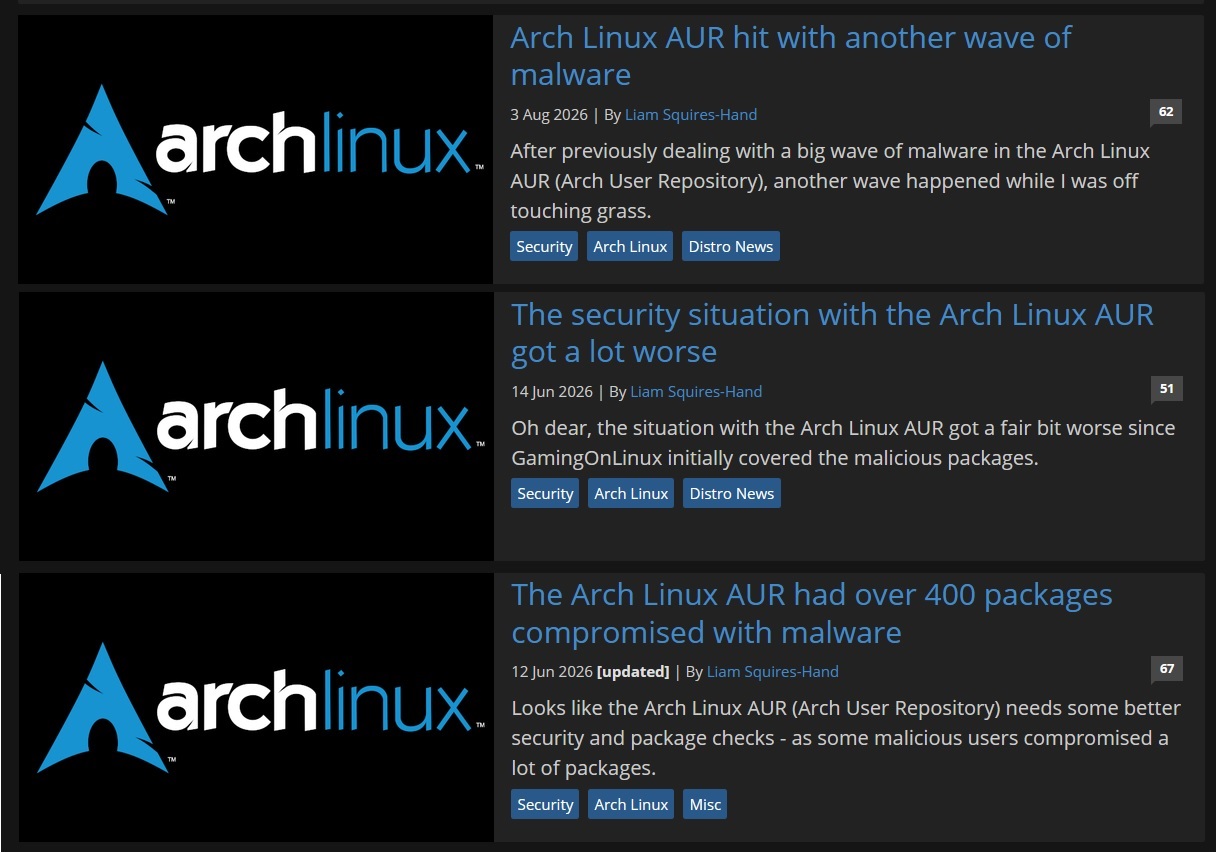Select the Arch Linux tag under the 12 Jun 2026 article
The width and height of the screenshot is (1216, 852).
(631, 804)
